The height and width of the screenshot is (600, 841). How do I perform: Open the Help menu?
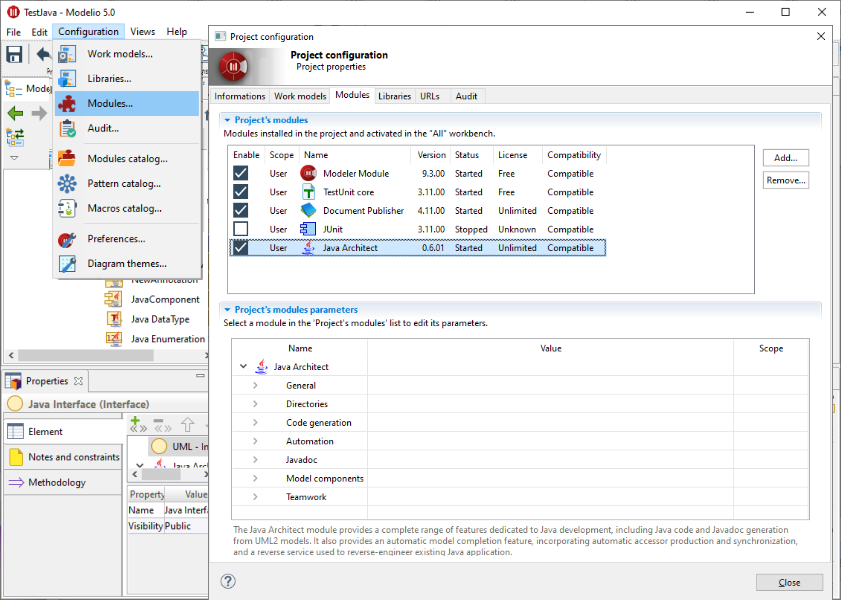pyautogui.click(x=176, y=32)
